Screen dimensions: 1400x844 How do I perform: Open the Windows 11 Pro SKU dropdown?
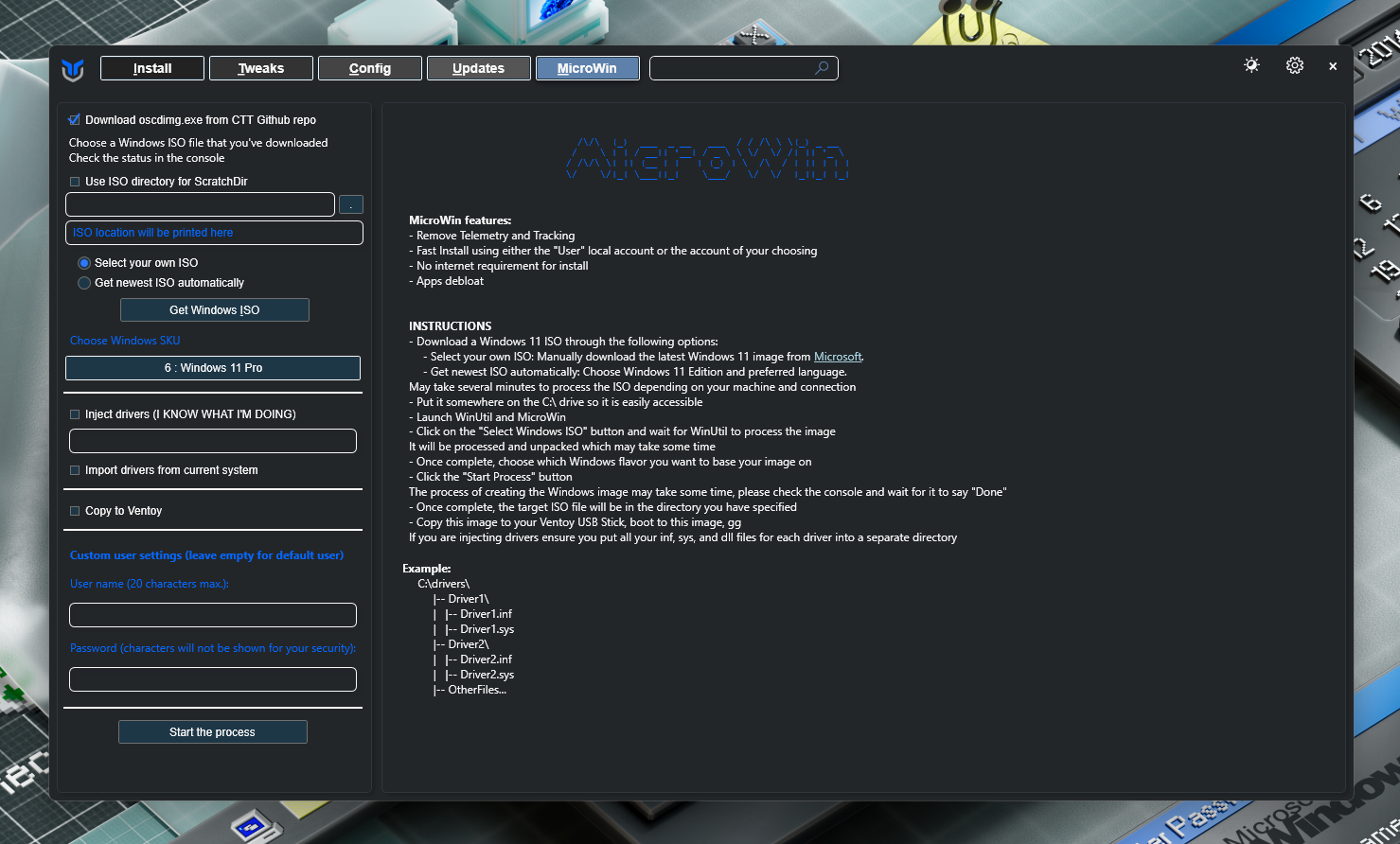[x=213, y=368]
